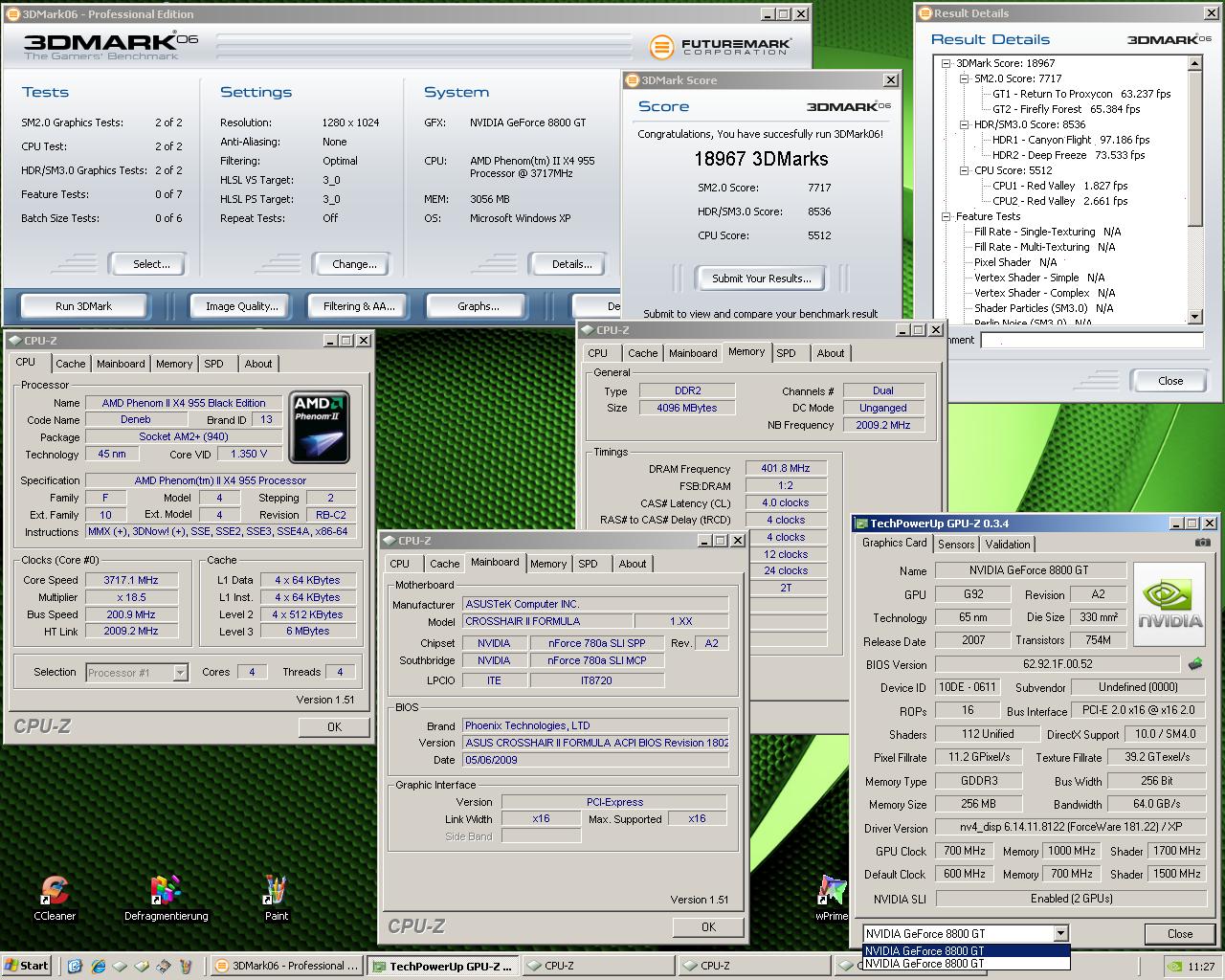Click the camera screenshot icon in GPU-Z
The height and width of the screenshot is (980, 1225).
point(1202,543)
